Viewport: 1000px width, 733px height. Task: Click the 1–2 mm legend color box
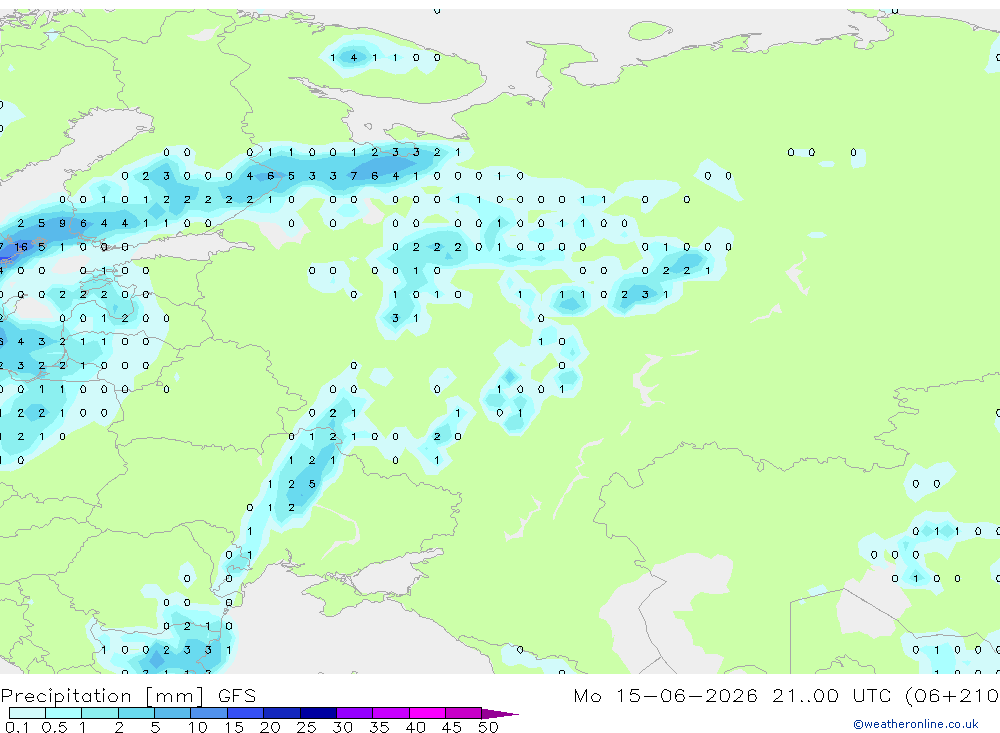pyautogui.click(x=100, y=713)
